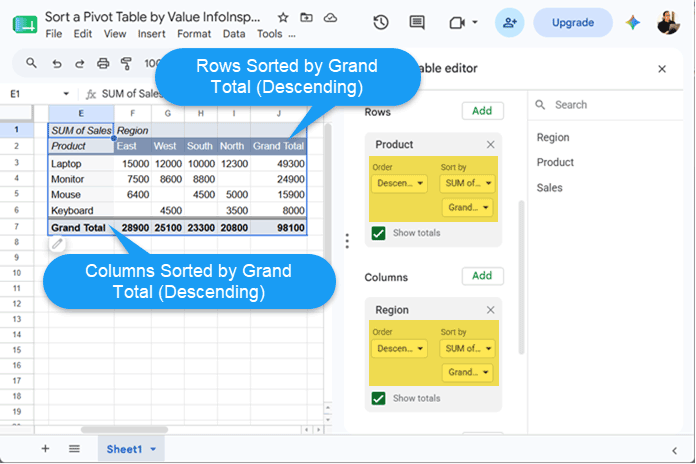Remove Region from Columns

[490, 310]
